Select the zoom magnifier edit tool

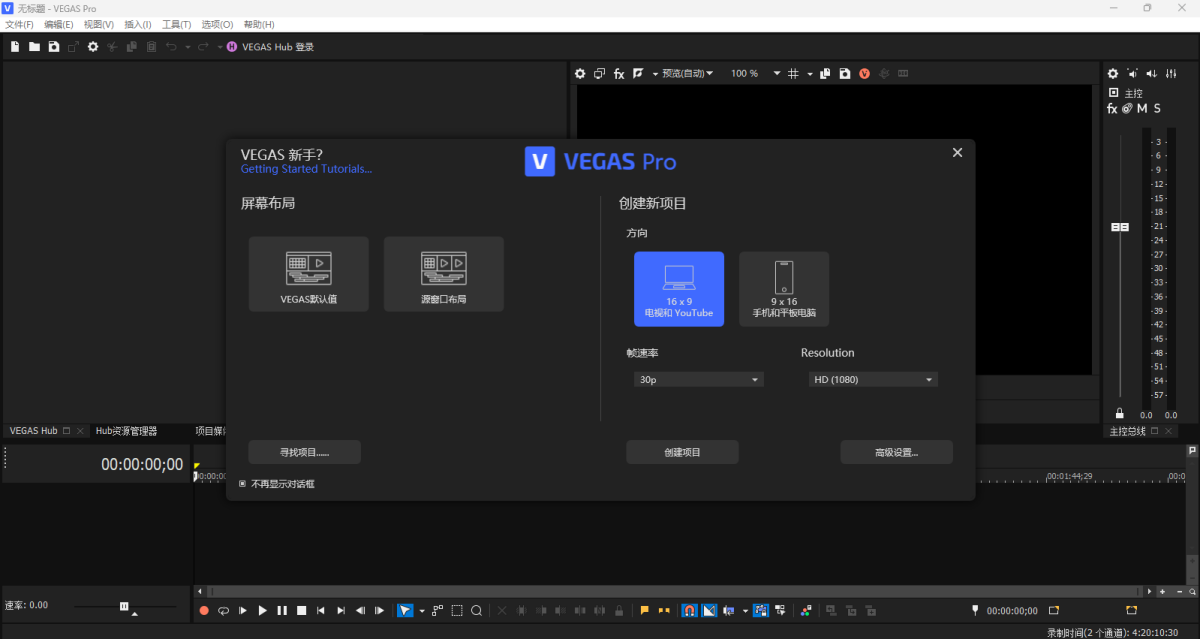pos(476,610)
